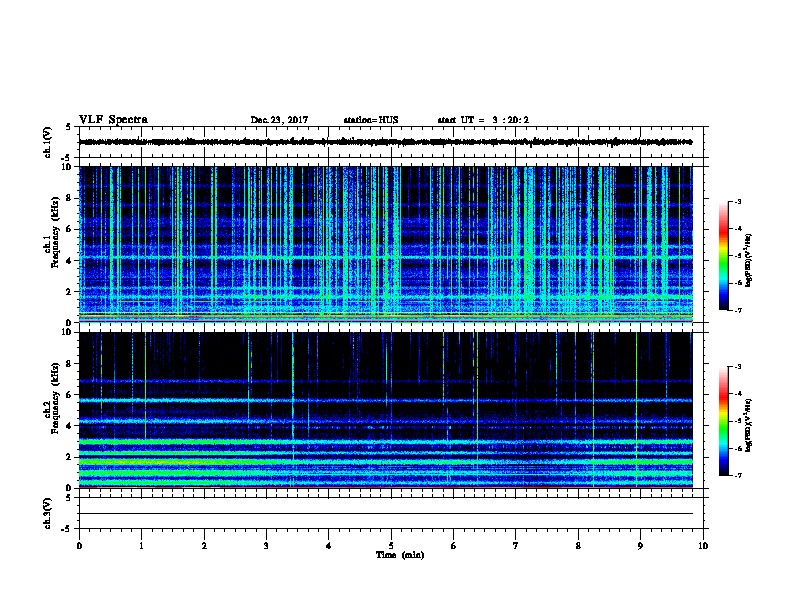
Task: Click the "-3" label on the ch.1 color scale
Action: coord(738,202)
